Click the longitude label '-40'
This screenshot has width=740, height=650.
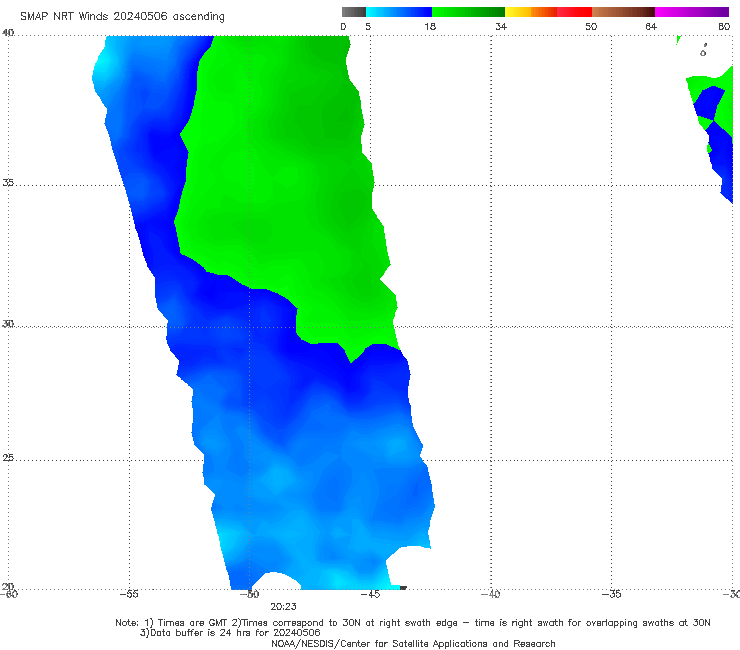coord(490,594)
